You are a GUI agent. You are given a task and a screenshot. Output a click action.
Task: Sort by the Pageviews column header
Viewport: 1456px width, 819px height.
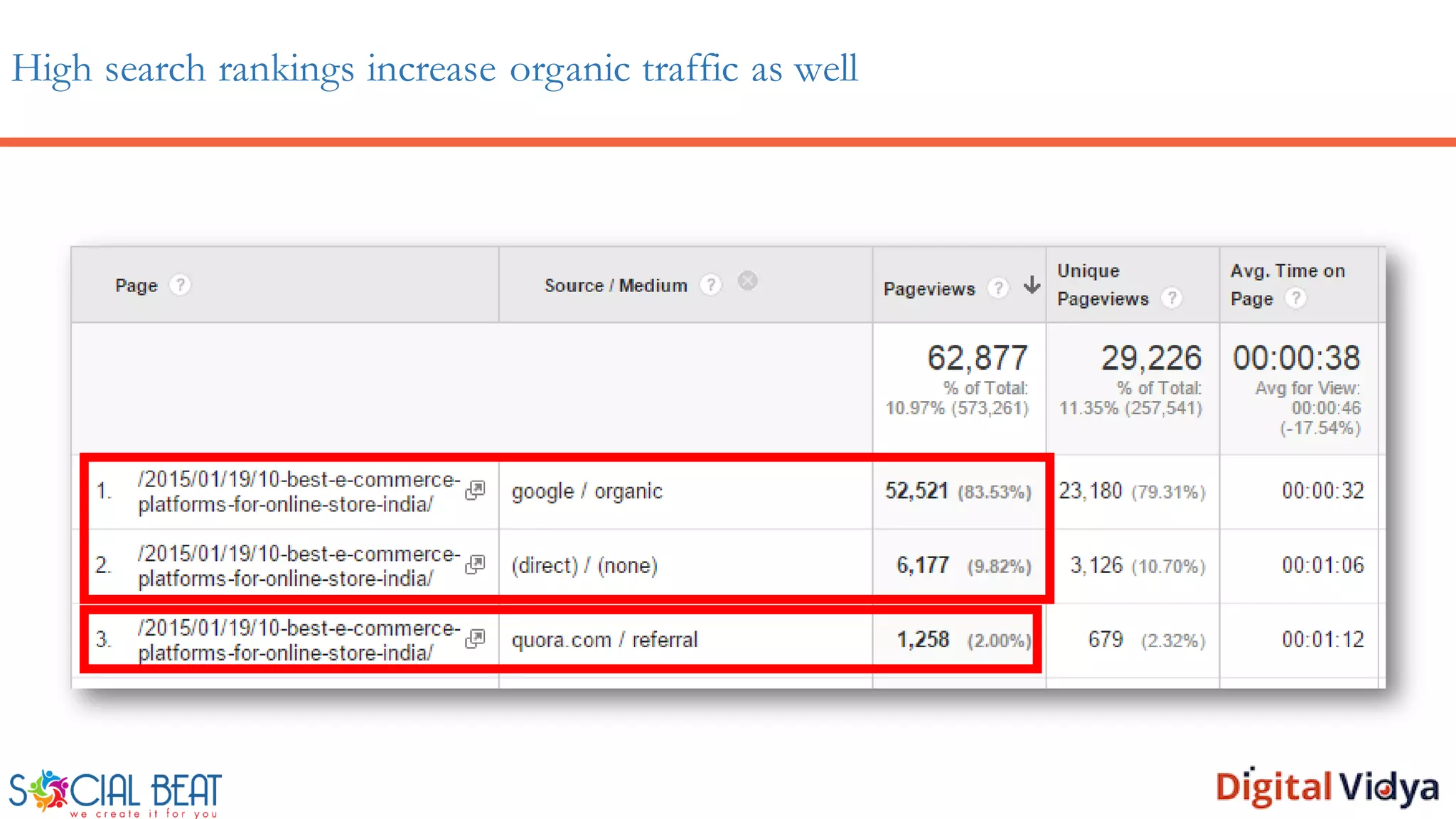point(929,289)
